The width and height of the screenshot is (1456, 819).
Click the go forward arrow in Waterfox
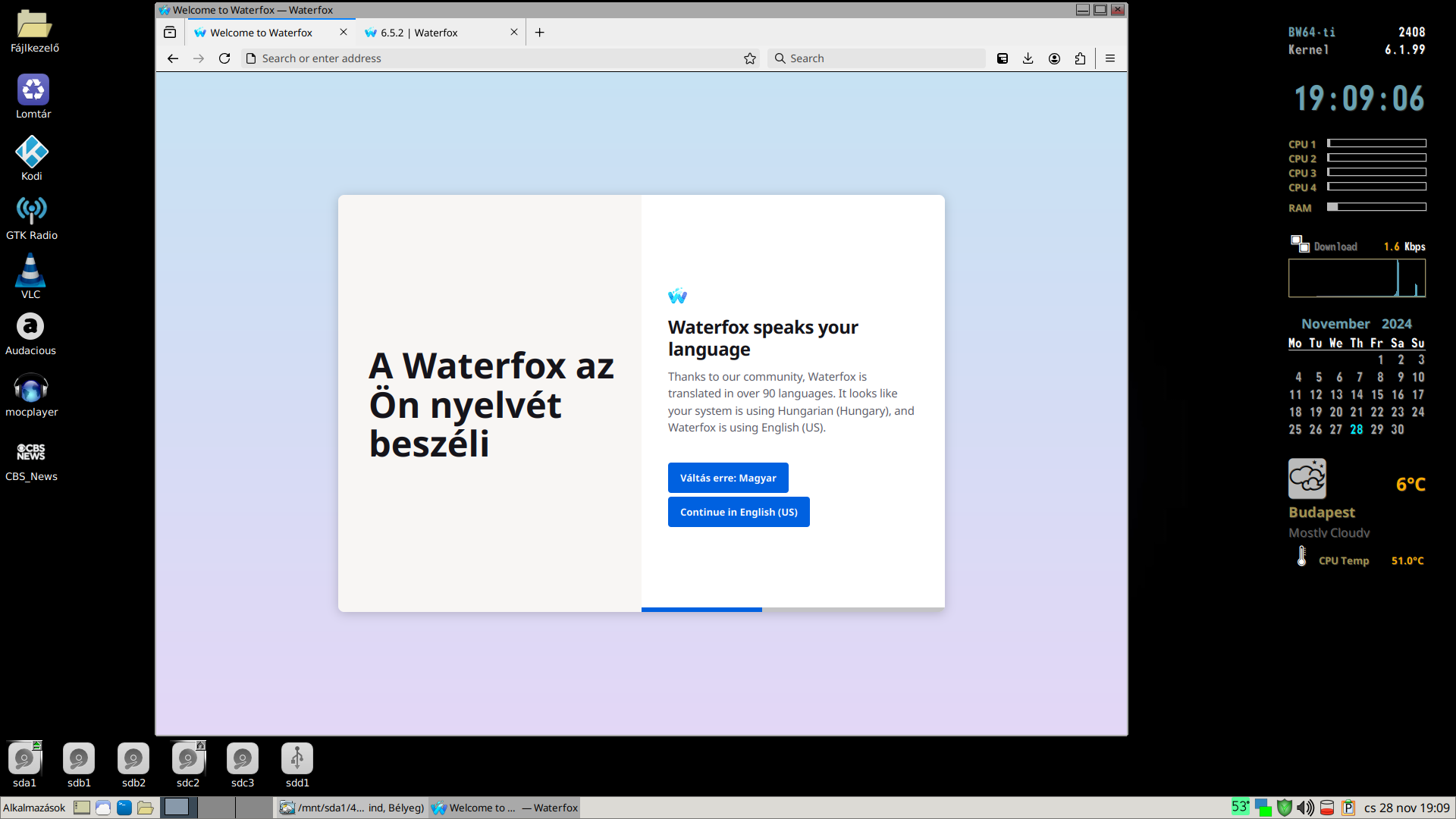click(x=199, y=58)
